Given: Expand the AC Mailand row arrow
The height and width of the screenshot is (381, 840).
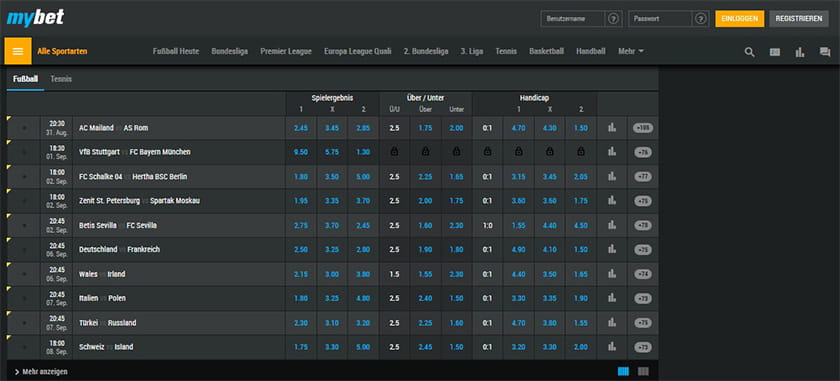Looking at the screenshot, I should click(24, 128).
